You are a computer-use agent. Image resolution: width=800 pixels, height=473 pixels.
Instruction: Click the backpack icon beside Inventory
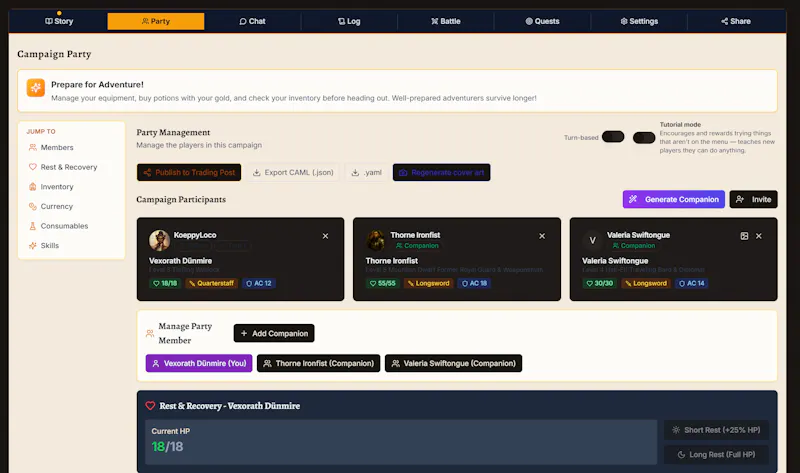pyautogui.click(x=33, y=187)
